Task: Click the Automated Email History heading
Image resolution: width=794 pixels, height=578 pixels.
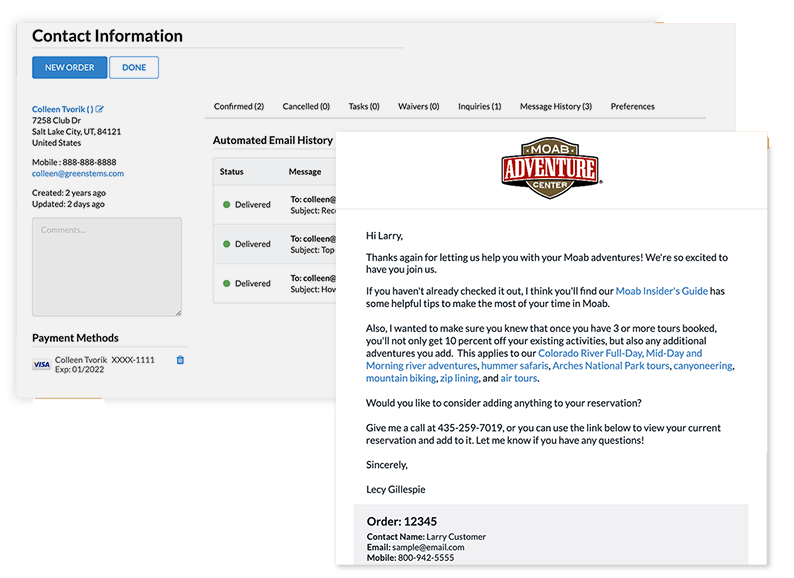Action: [272, 140]
